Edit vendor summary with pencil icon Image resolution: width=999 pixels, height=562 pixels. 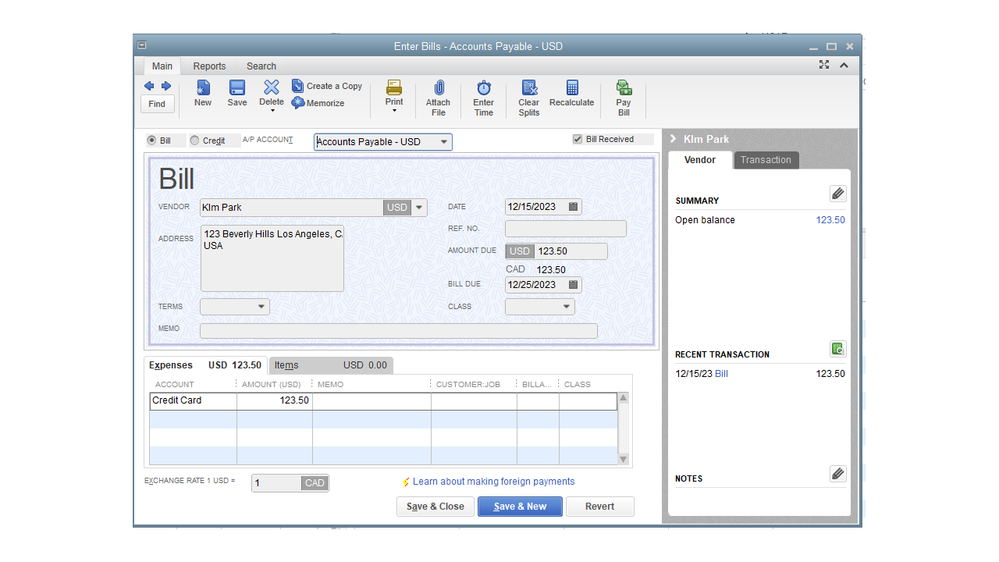(x=838, y=194)
